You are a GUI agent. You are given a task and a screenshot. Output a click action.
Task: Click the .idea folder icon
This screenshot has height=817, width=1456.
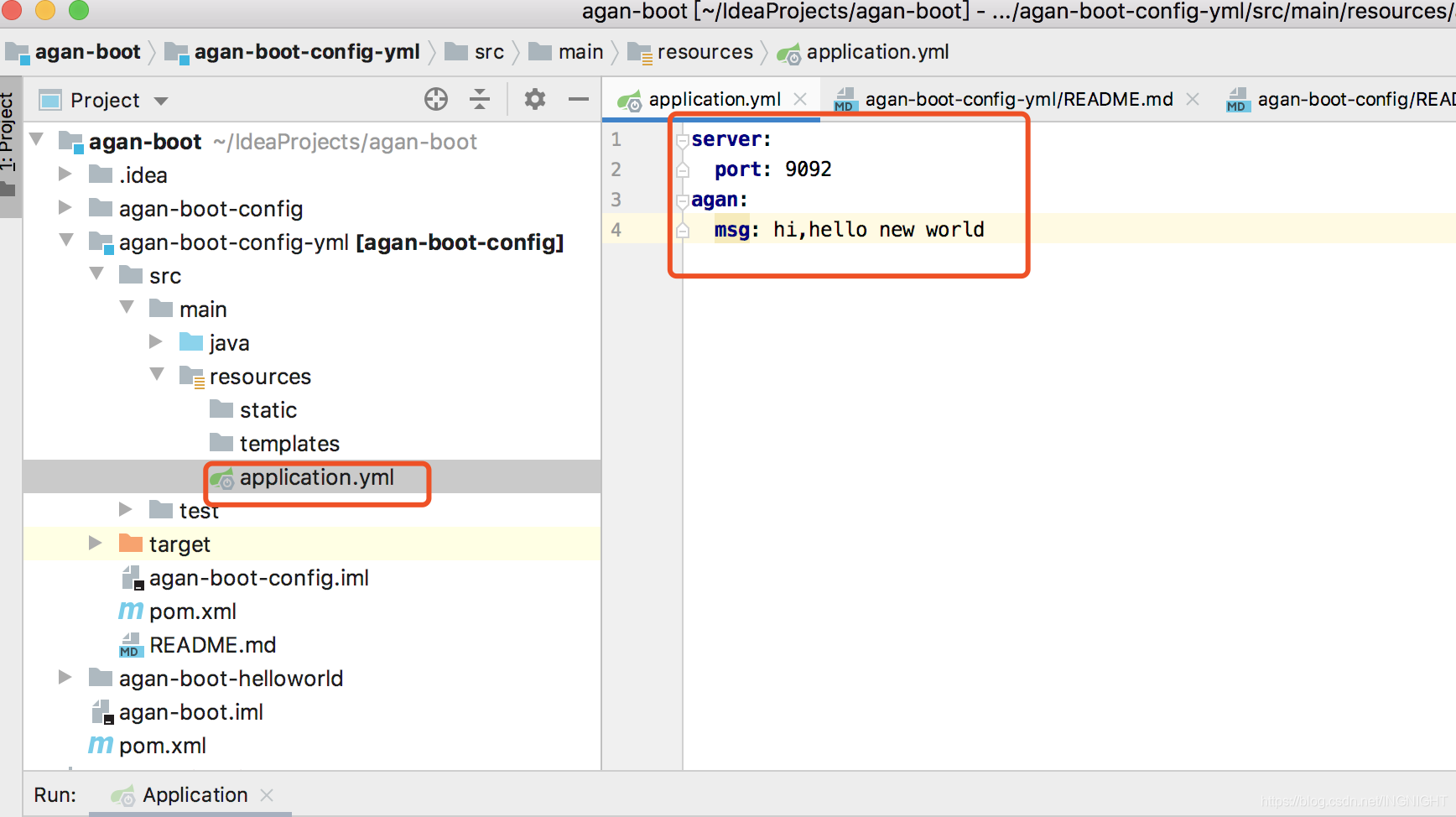pos(101,174)
